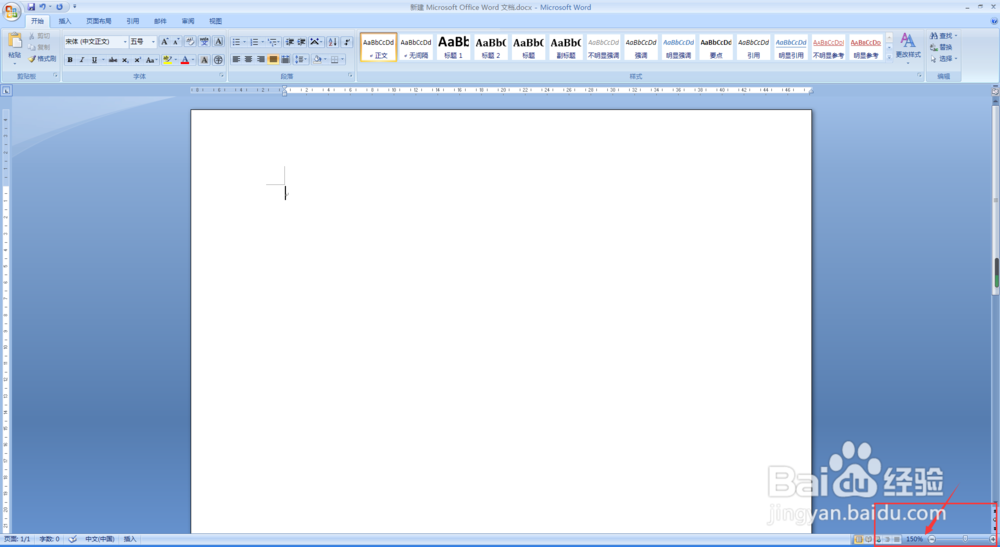Expand bullets list dropdown
Screen dimensions: 1000x547
tap(244, 42)
